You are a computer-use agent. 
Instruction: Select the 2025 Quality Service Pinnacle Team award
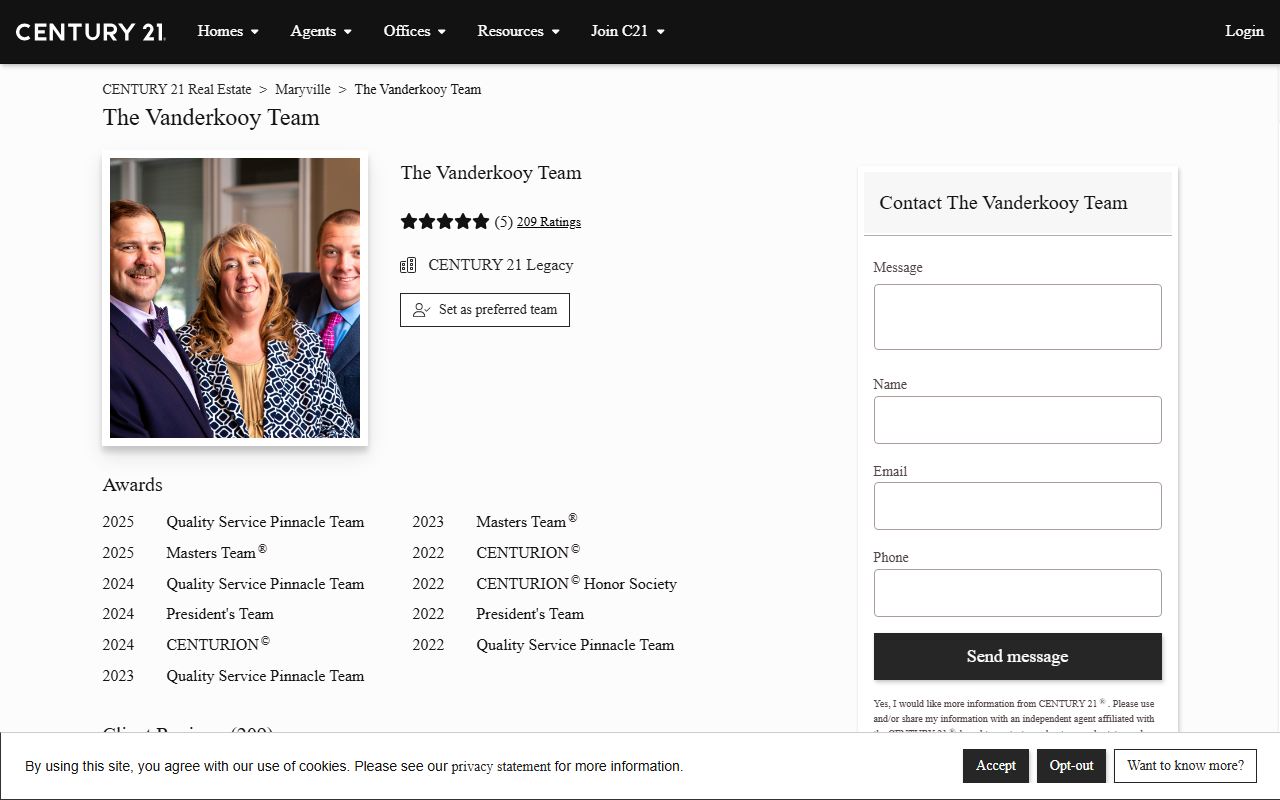265,522
